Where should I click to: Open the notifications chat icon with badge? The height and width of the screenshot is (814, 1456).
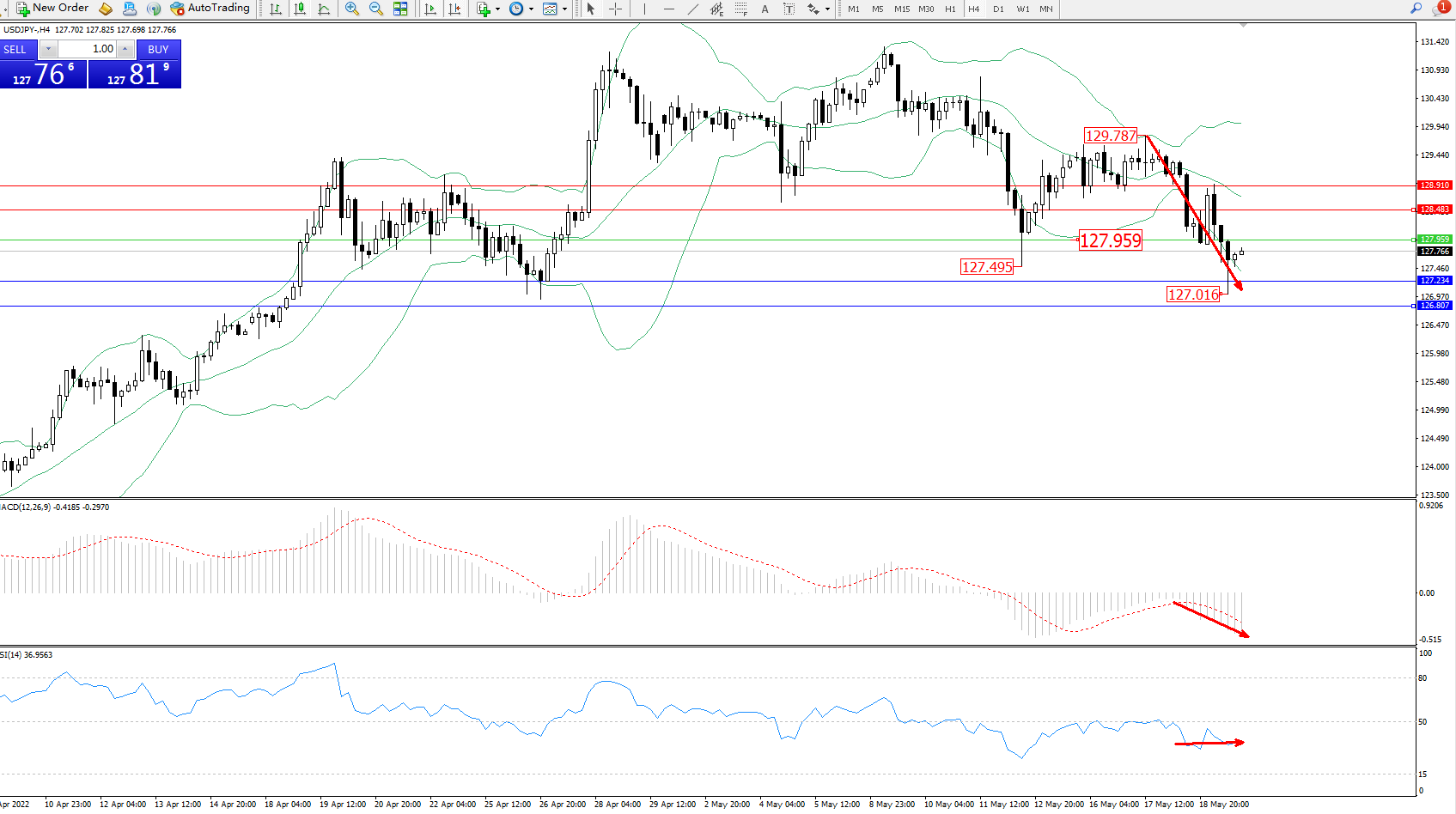coord(1440,9)
